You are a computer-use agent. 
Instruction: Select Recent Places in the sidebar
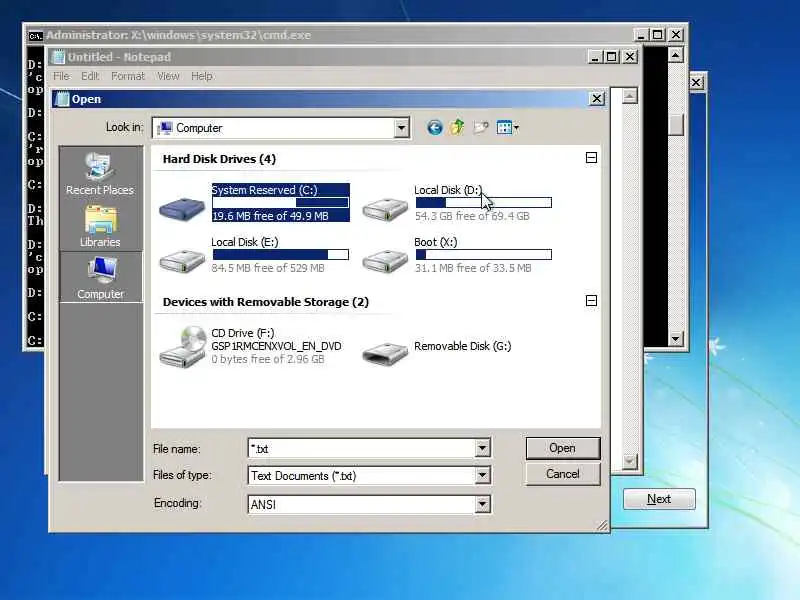[x=100, y=174]
